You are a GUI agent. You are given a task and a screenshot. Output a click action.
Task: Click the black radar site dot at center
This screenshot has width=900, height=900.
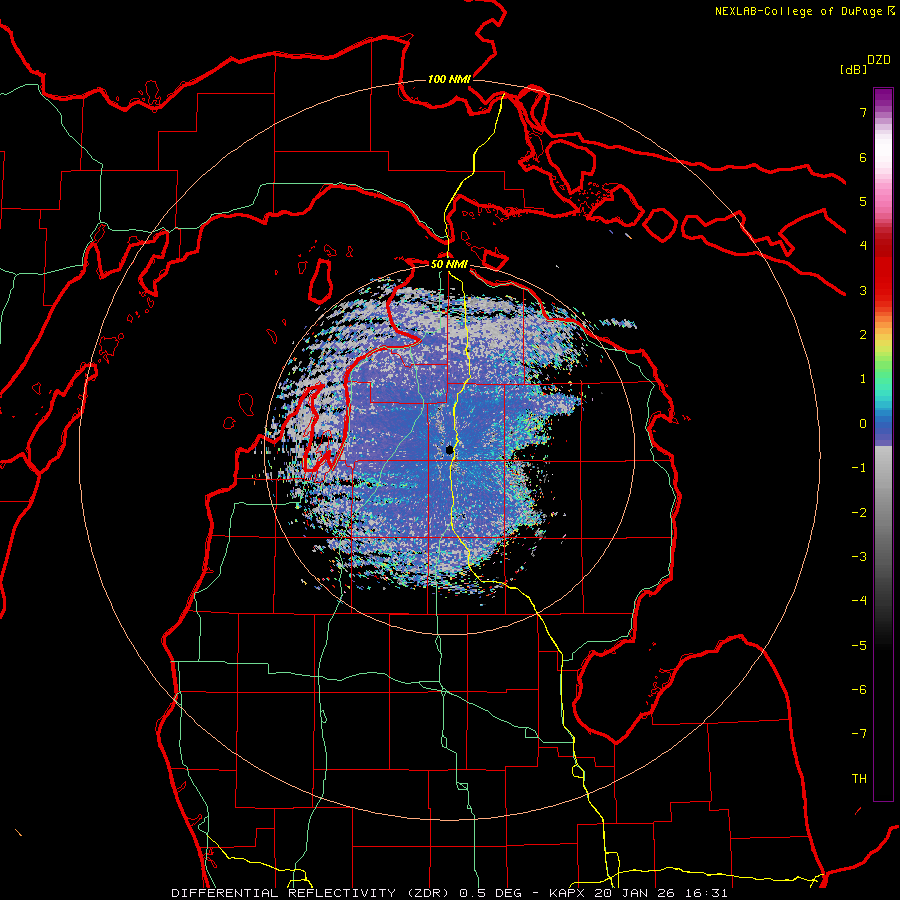point(449,450)
